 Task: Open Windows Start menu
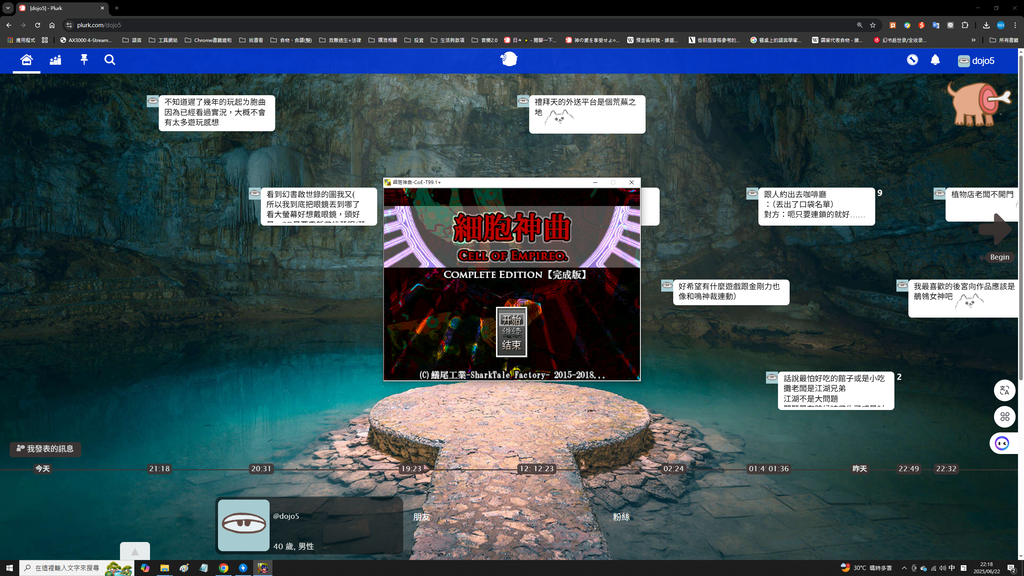tap(9, 568)
